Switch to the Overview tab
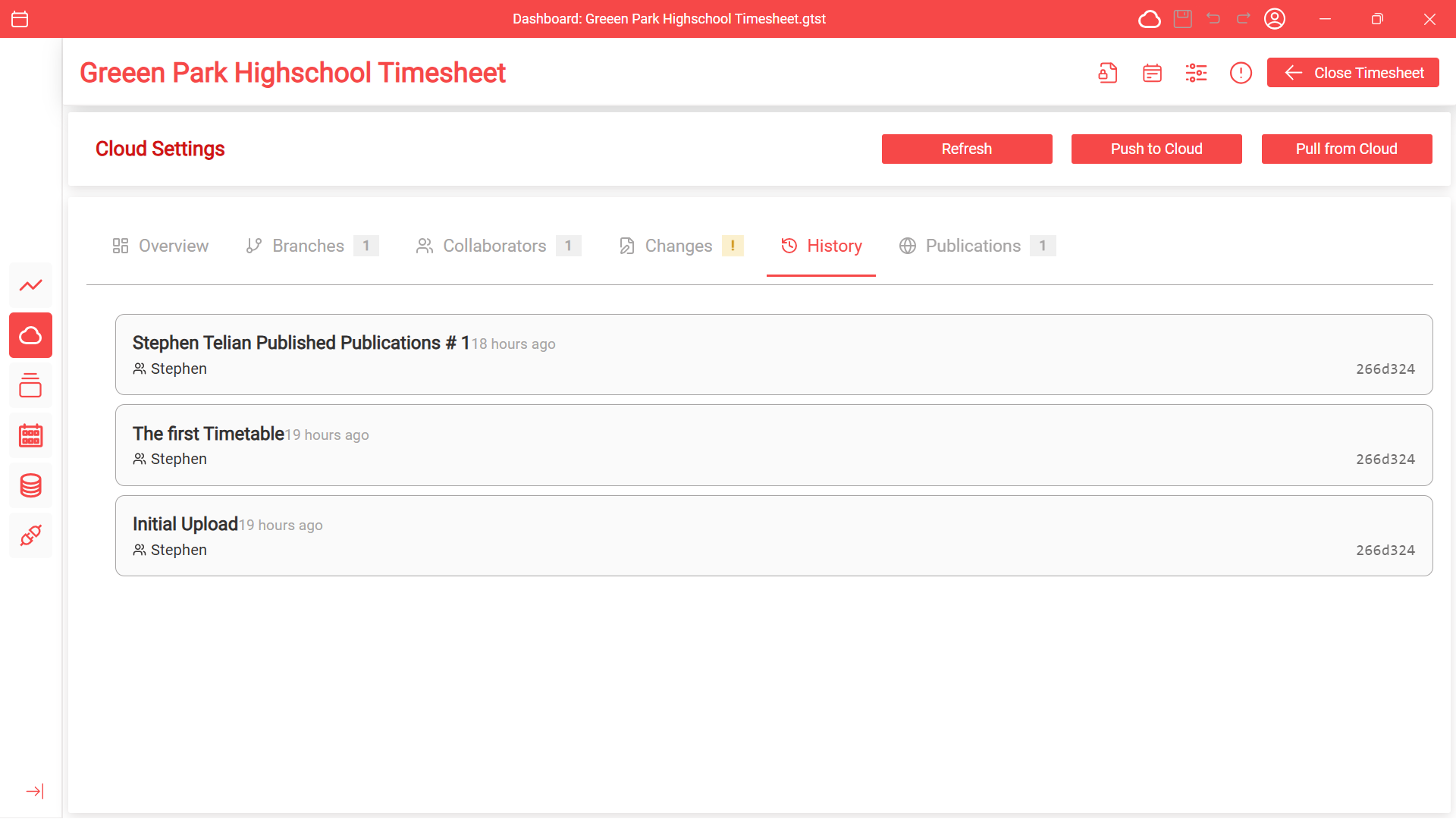 (x=160, y=246)
